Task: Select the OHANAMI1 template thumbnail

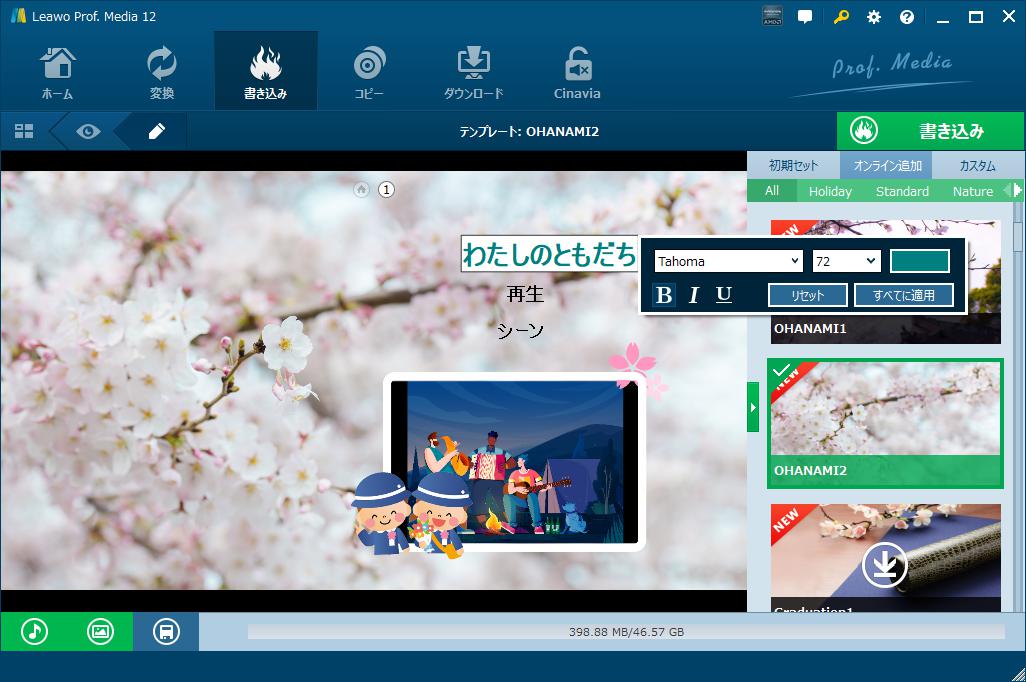Action: click(x=885, y=329)
